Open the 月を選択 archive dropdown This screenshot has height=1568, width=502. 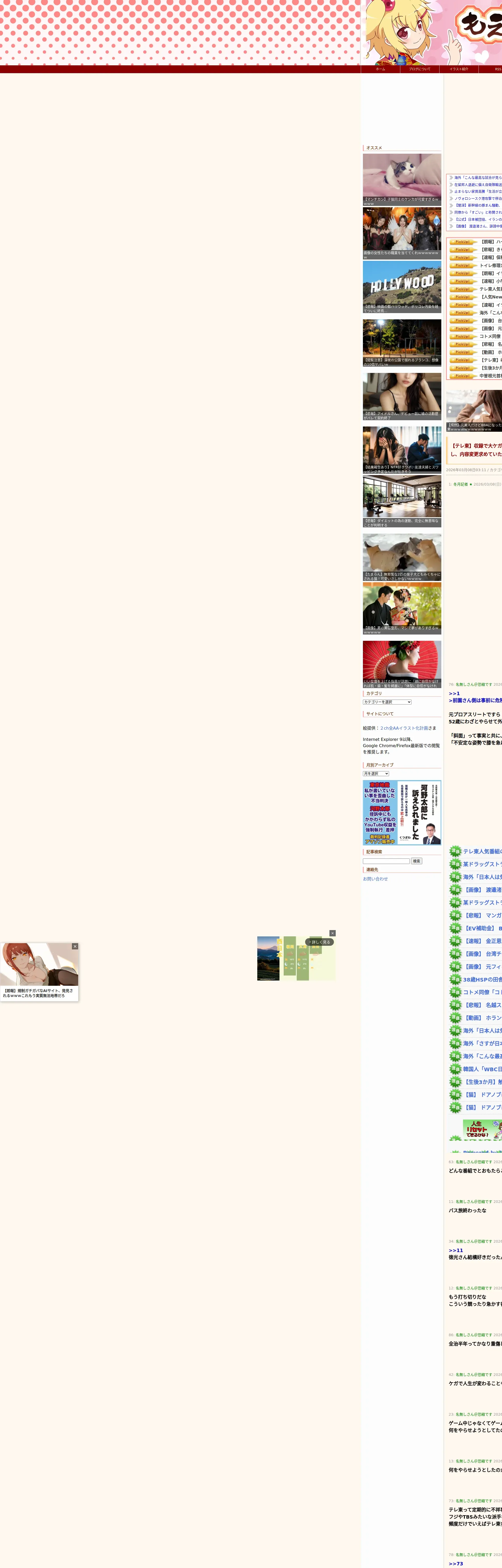pos(376,774)
